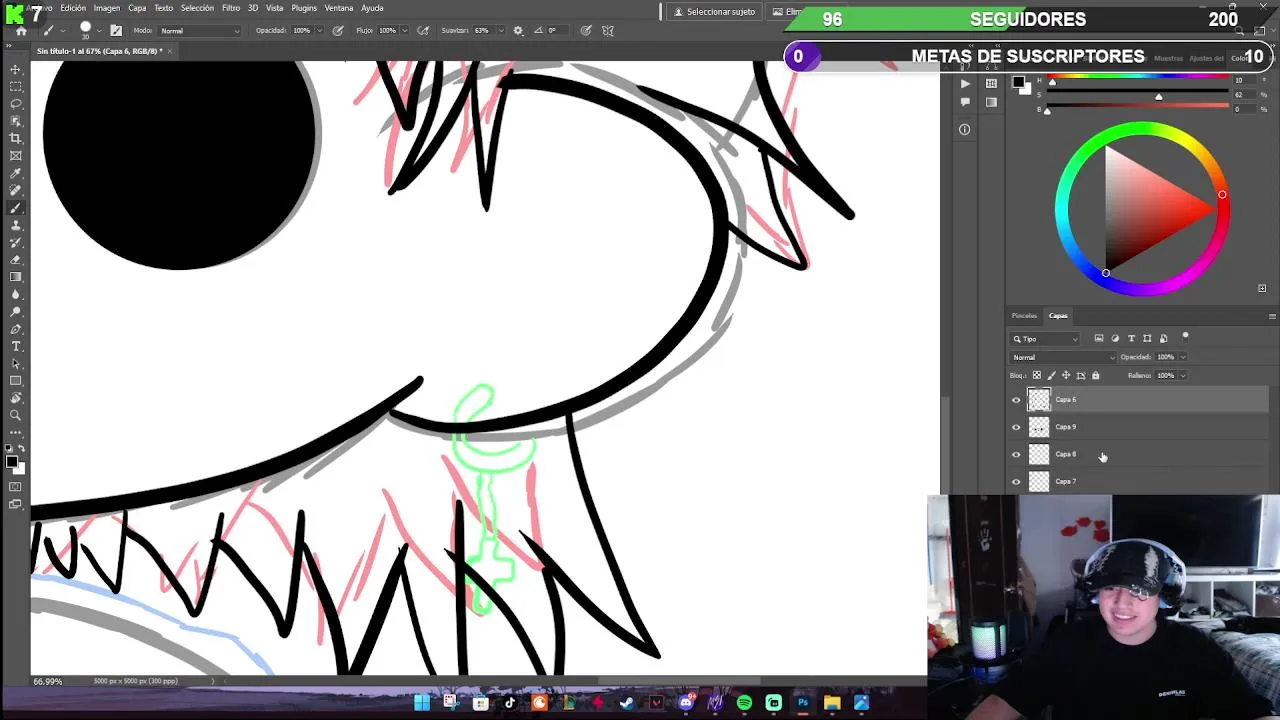
Task: Open the Filtro menu
Action: (231, 8)
